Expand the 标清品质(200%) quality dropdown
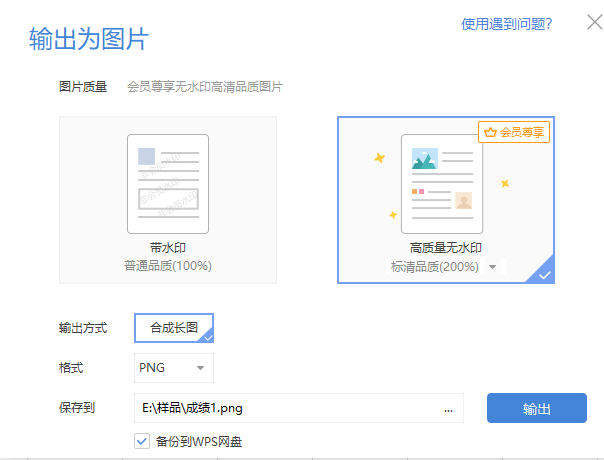This screenshot has height=460, width=604. pos(492,268)
